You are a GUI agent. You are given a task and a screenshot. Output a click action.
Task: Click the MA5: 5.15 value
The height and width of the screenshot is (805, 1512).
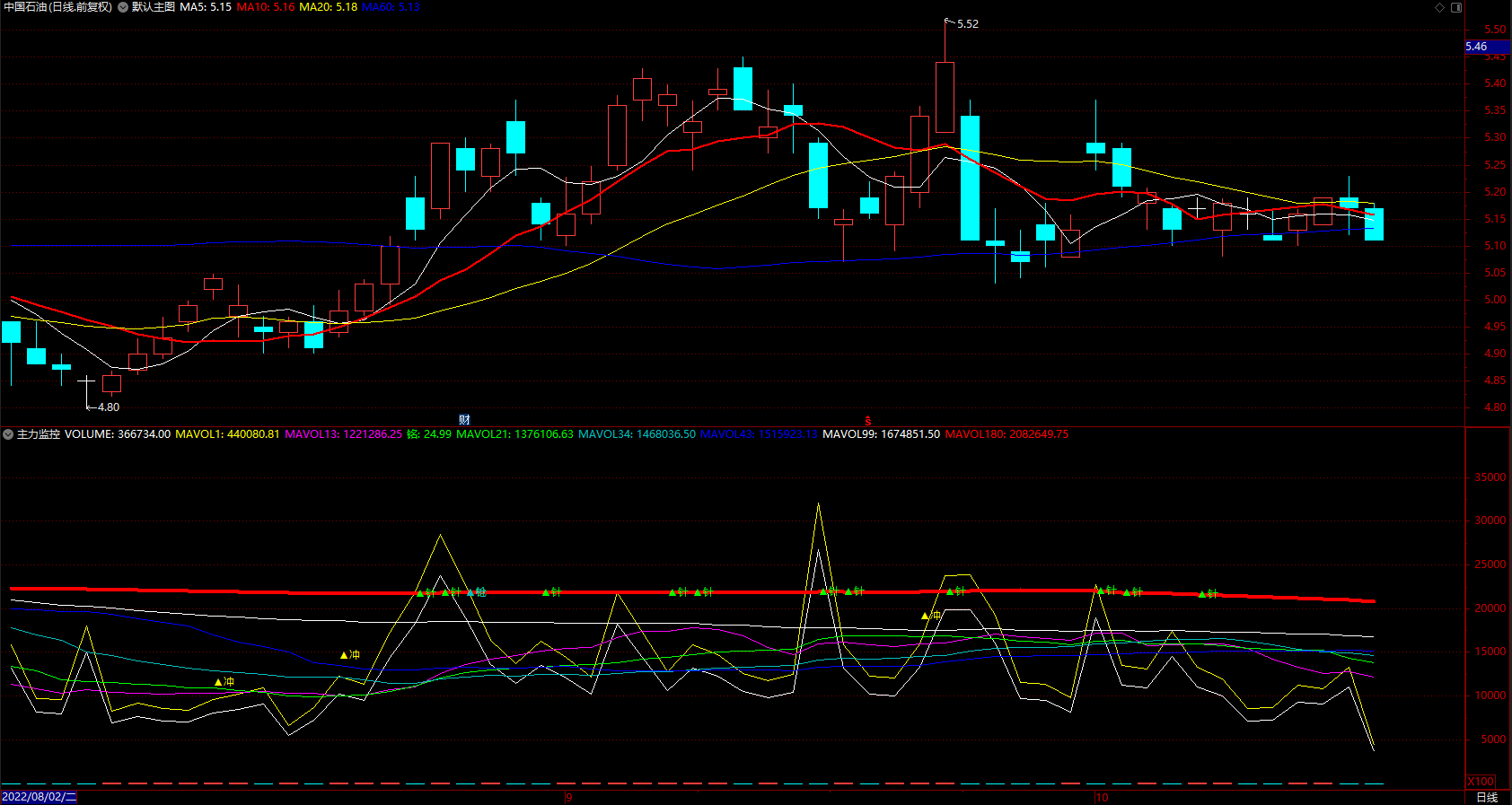click(x=206, y=7)
